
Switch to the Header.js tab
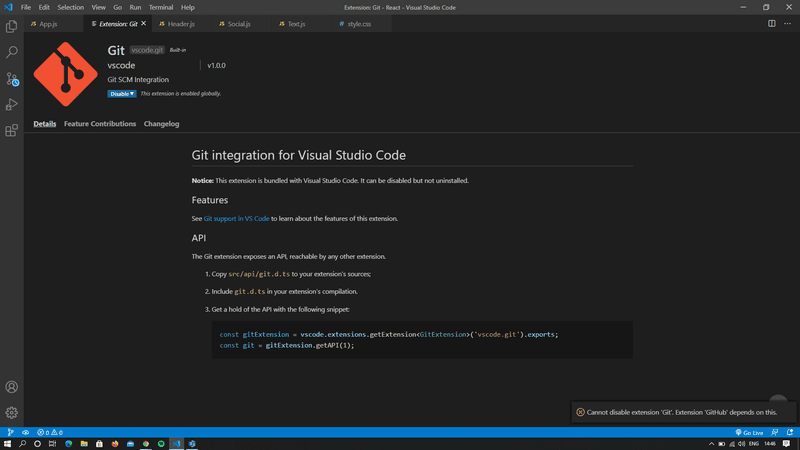[180, 23]
